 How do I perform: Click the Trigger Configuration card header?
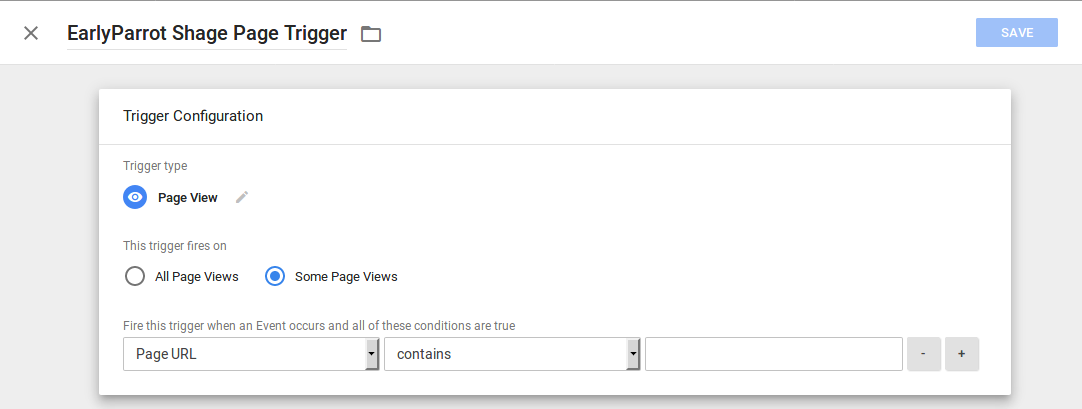coord(555,117)
